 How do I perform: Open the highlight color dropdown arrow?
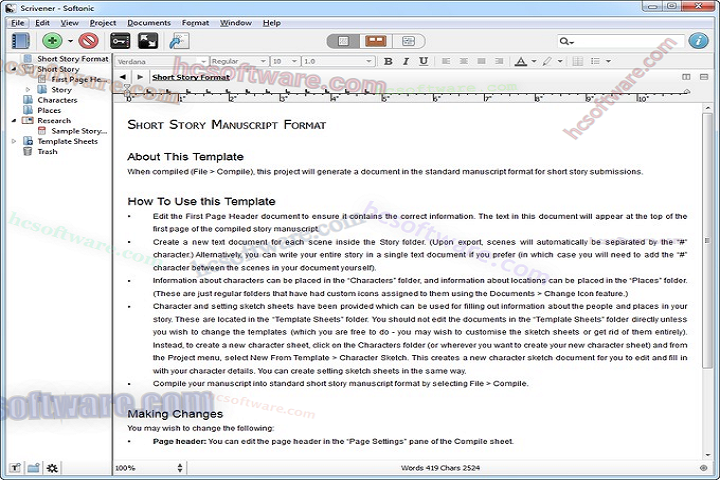(x=560, y=61)
